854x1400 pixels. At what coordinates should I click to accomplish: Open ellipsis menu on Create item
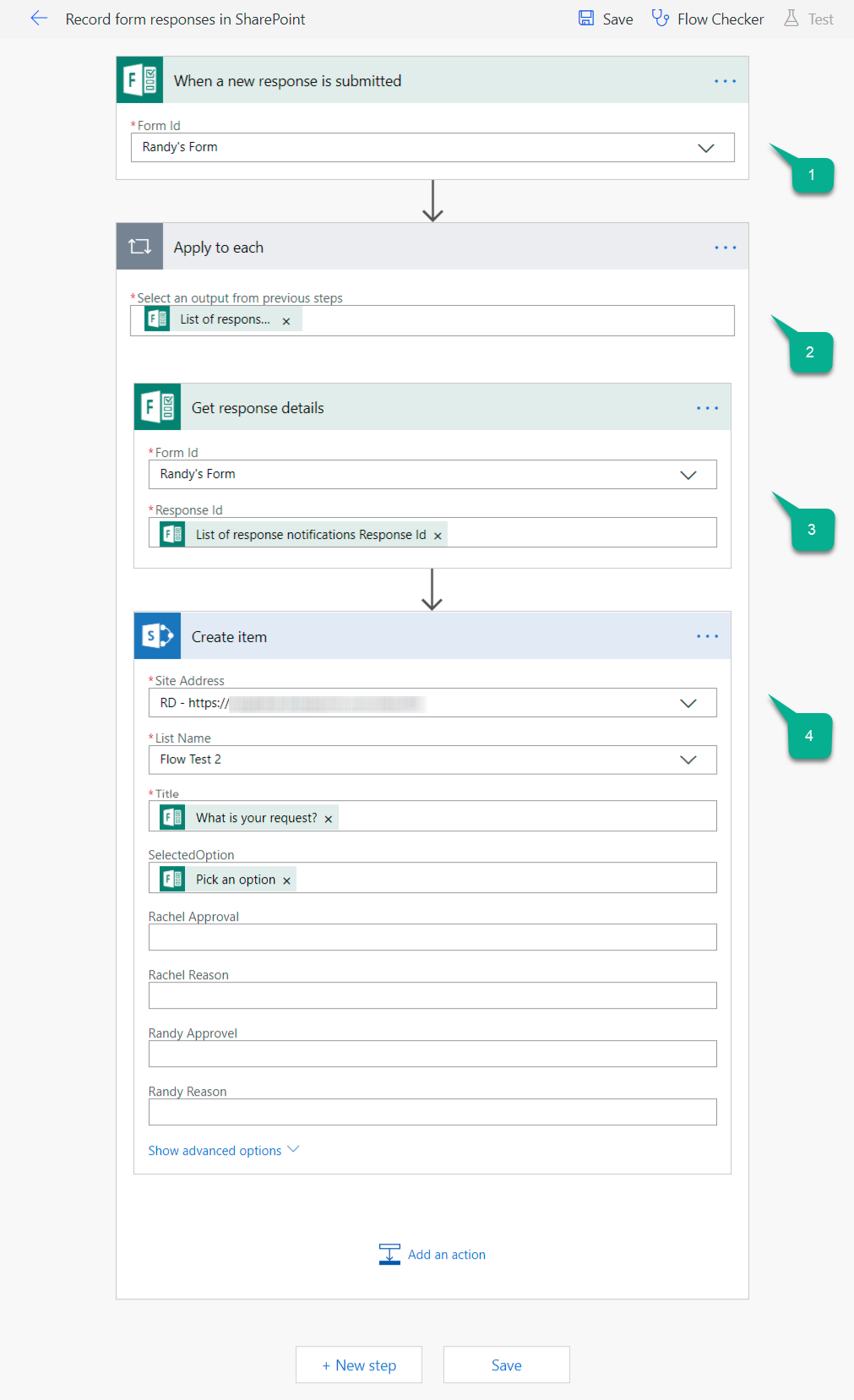707,636
